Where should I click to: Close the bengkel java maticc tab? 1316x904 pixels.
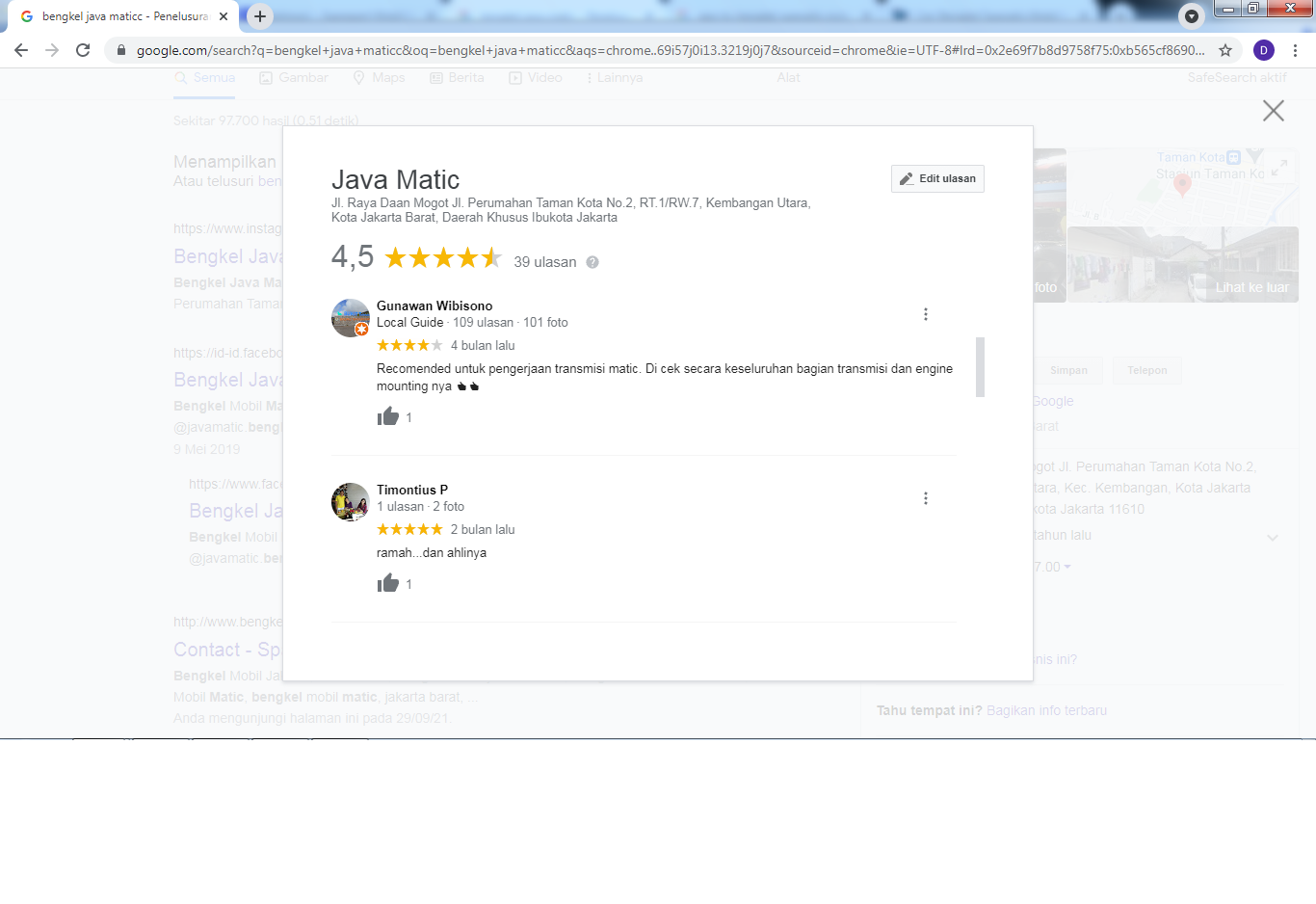(224, 16)
